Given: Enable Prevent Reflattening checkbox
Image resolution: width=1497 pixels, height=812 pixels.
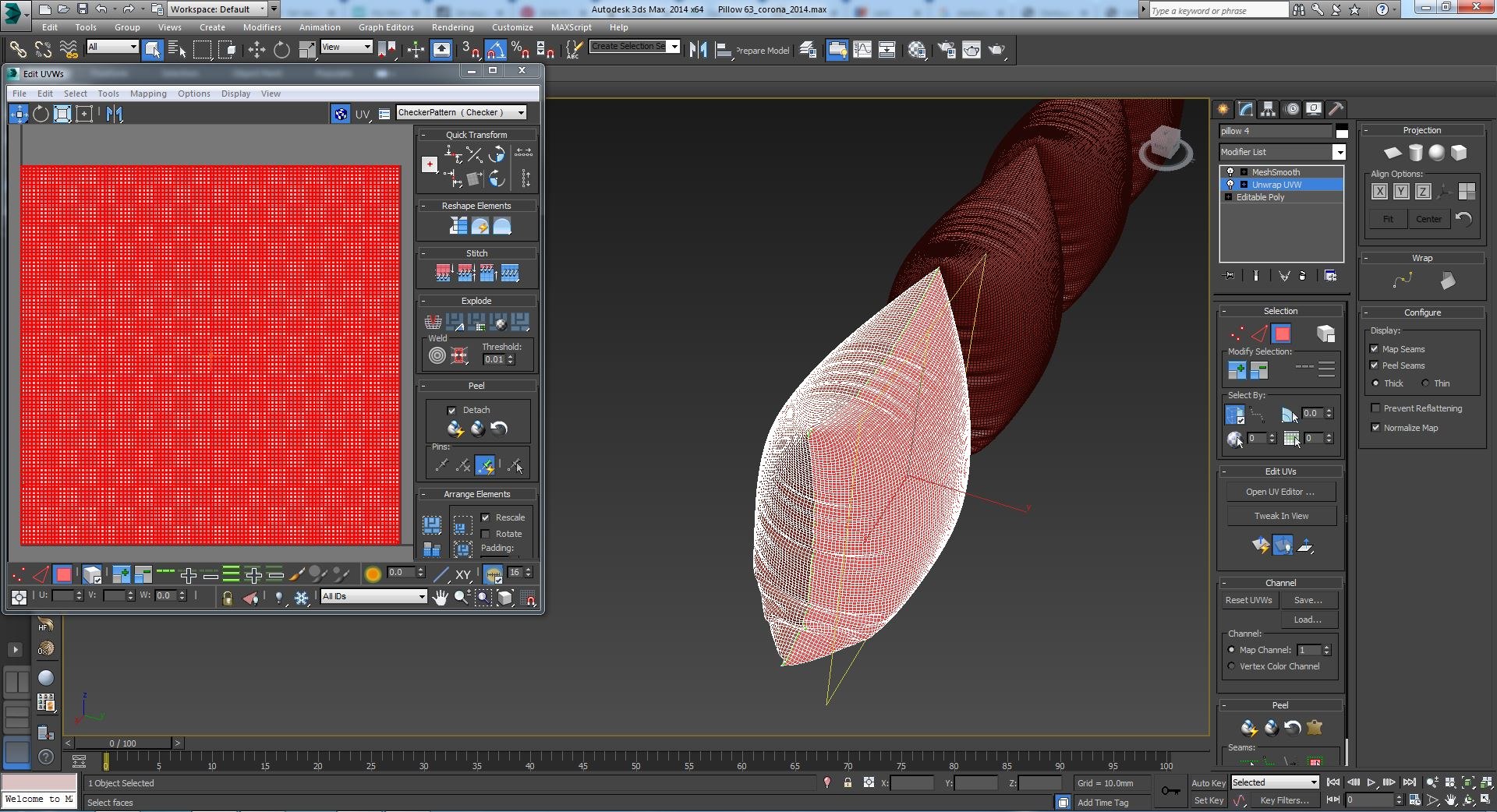Looking at the screenshot, I should (x=1376, y=408).
